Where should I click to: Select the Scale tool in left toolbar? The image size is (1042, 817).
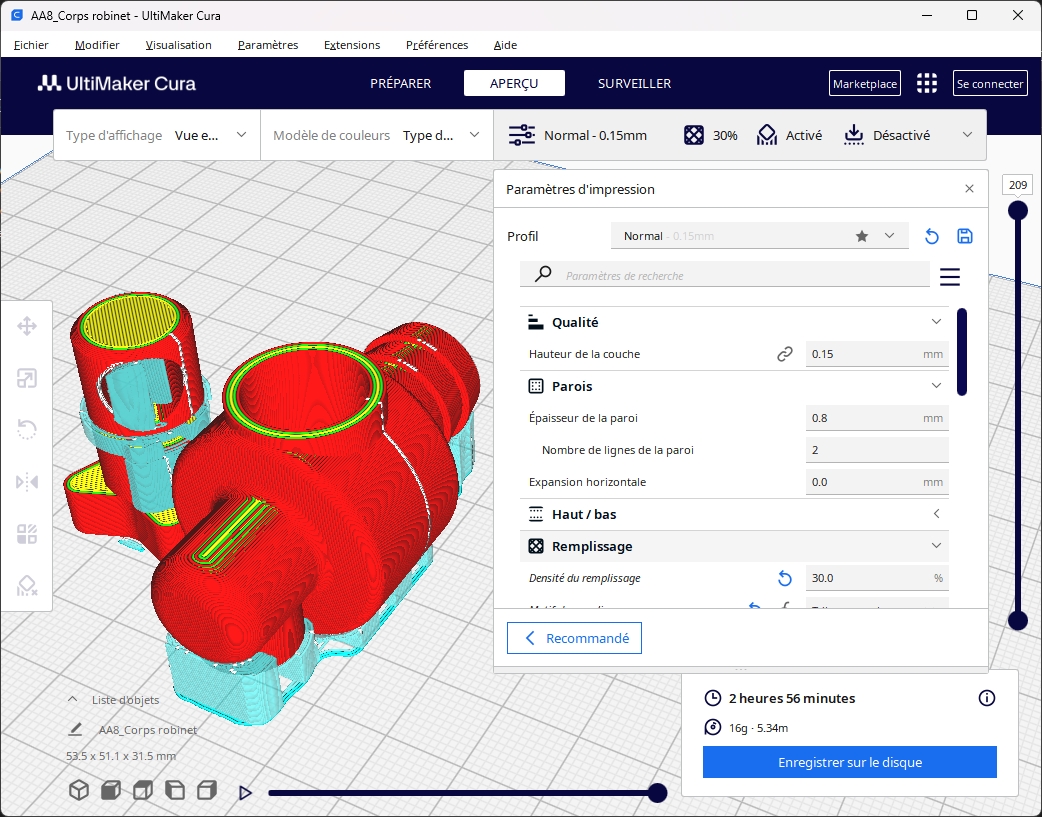tap(27, 378)
